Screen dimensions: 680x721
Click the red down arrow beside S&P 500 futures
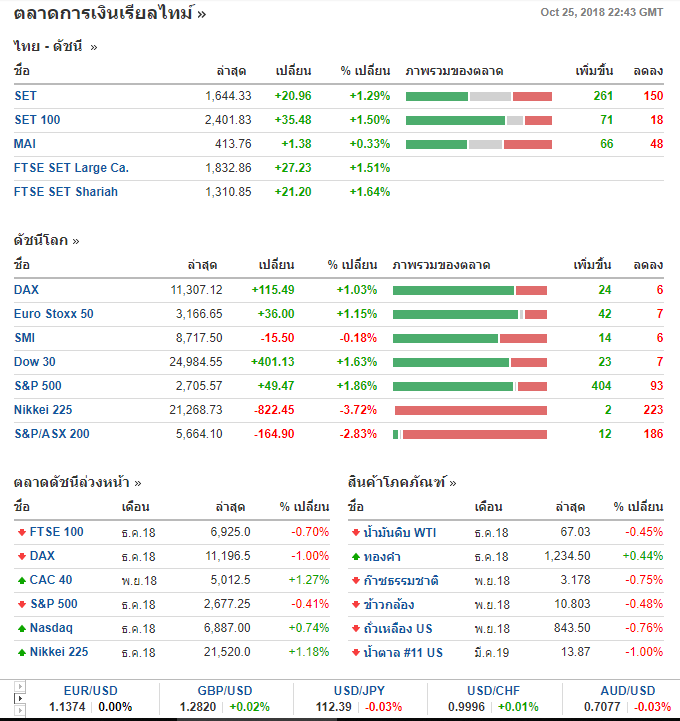point(21,604)
